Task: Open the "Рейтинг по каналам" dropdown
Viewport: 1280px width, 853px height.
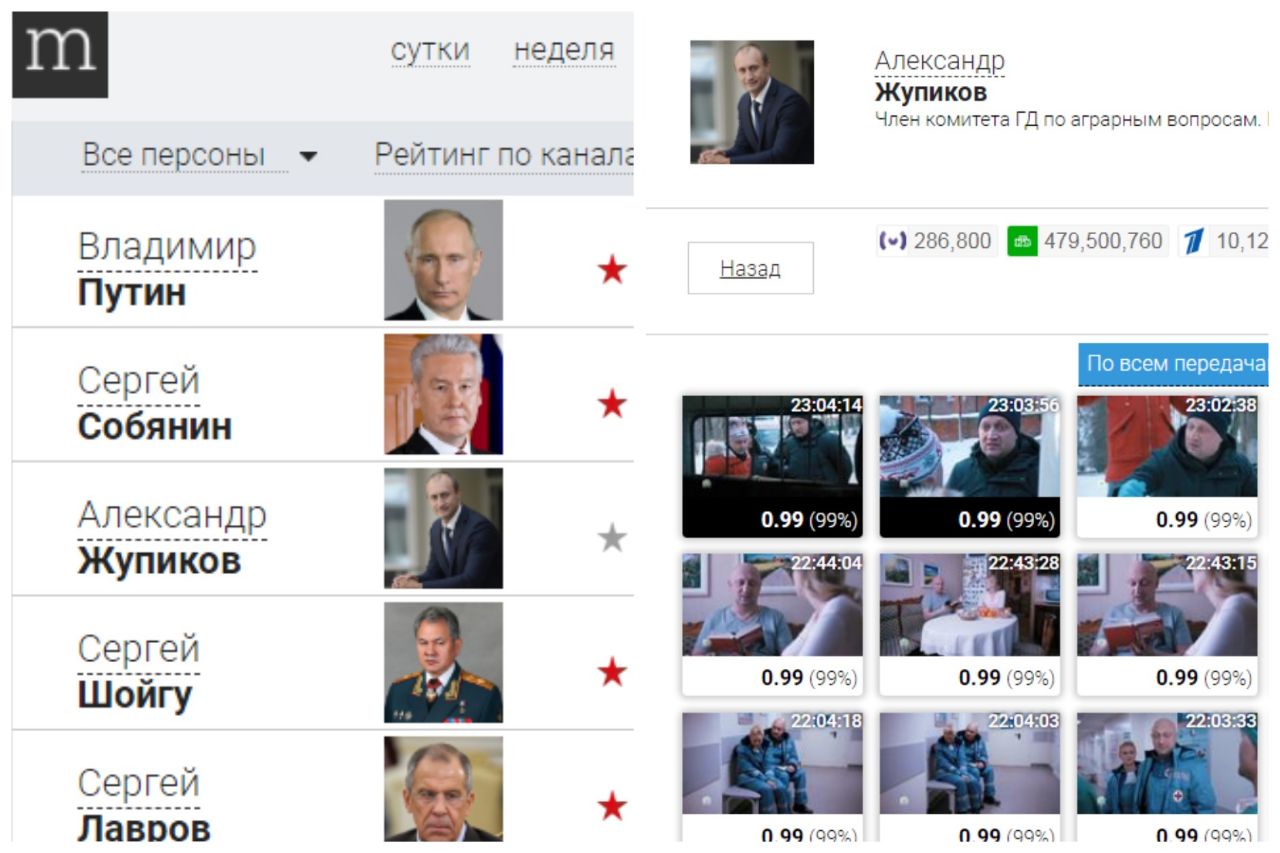Action: click(504, 155)
